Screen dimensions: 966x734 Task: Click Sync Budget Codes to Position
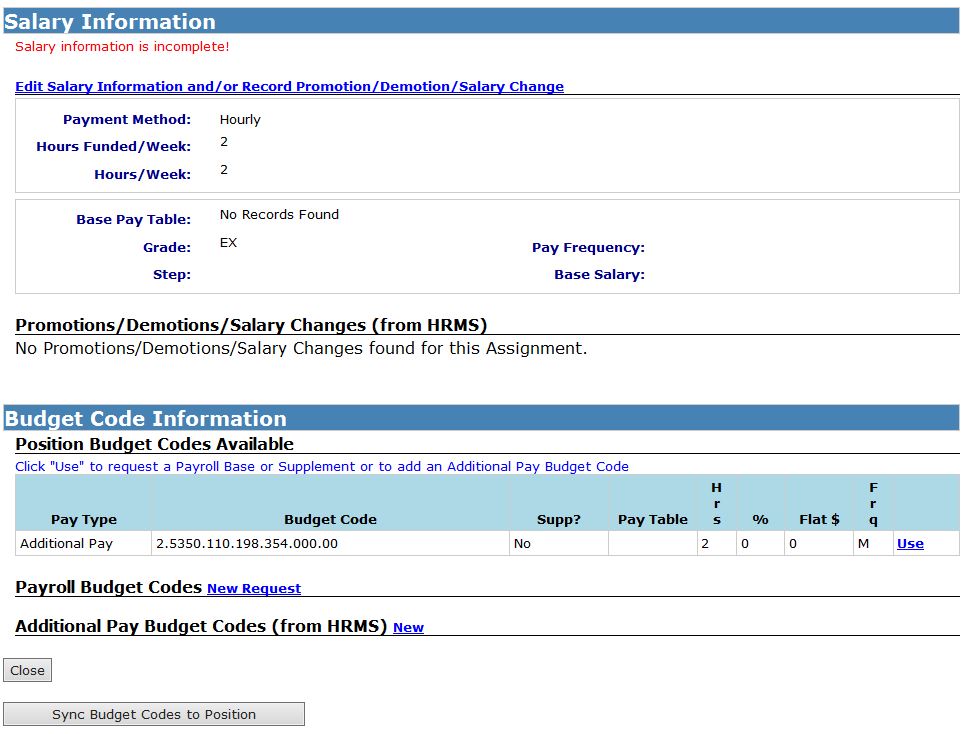(154, 713)
